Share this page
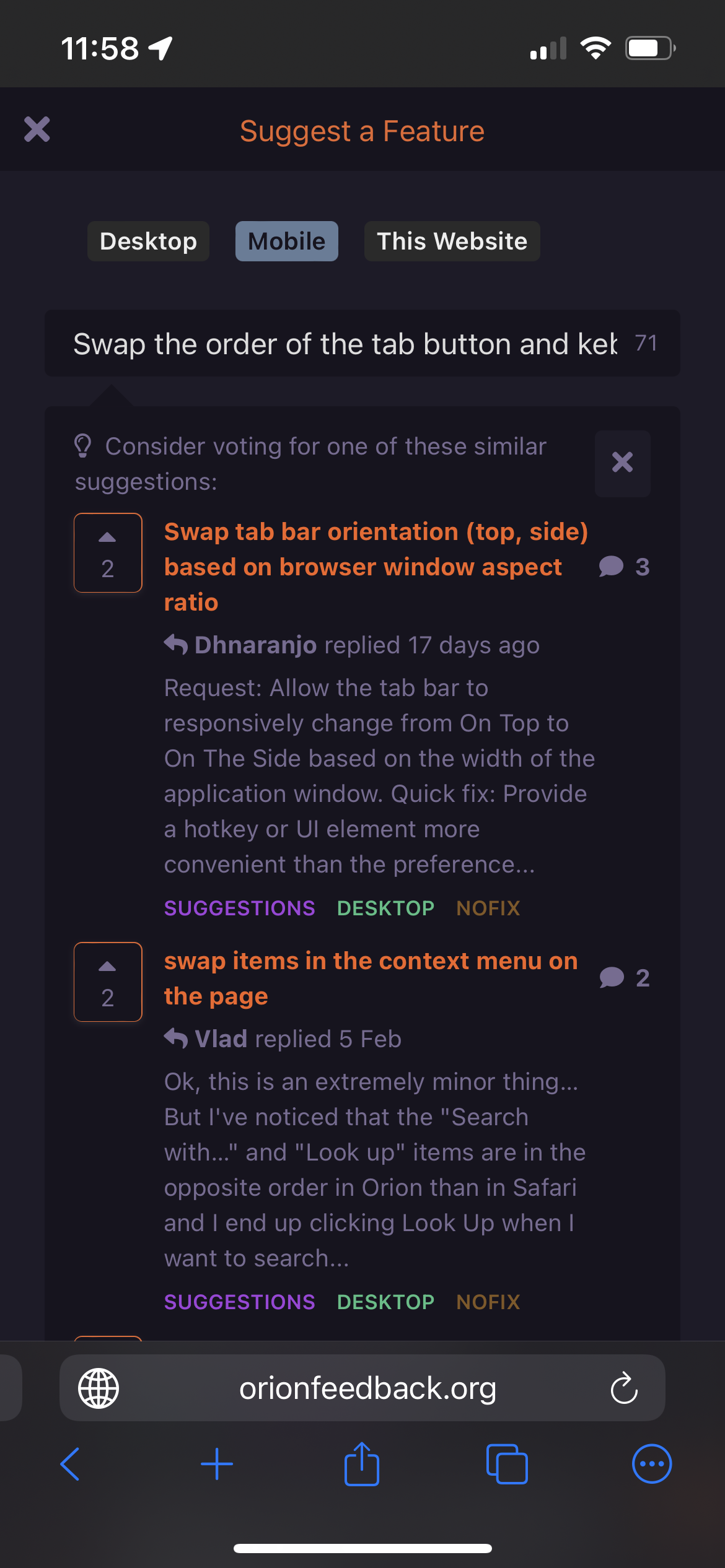This screenshot has width=725, height=1568. [x=362, y=1464]
